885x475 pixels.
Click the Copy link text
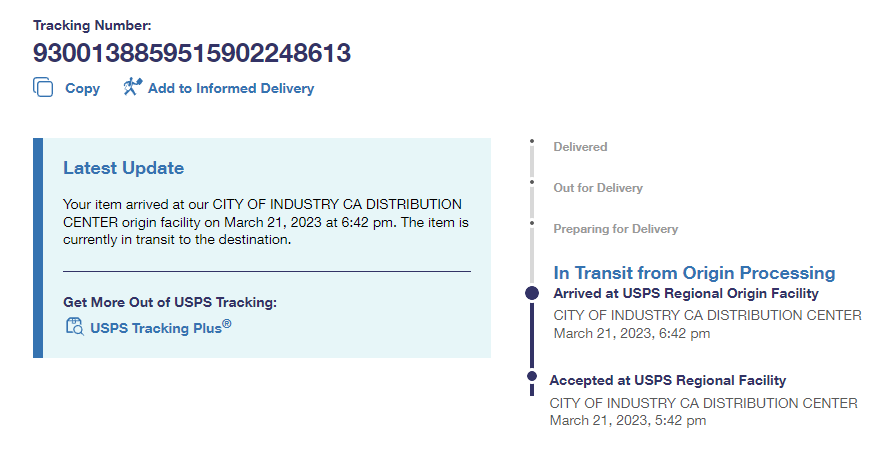click(82, 88)
